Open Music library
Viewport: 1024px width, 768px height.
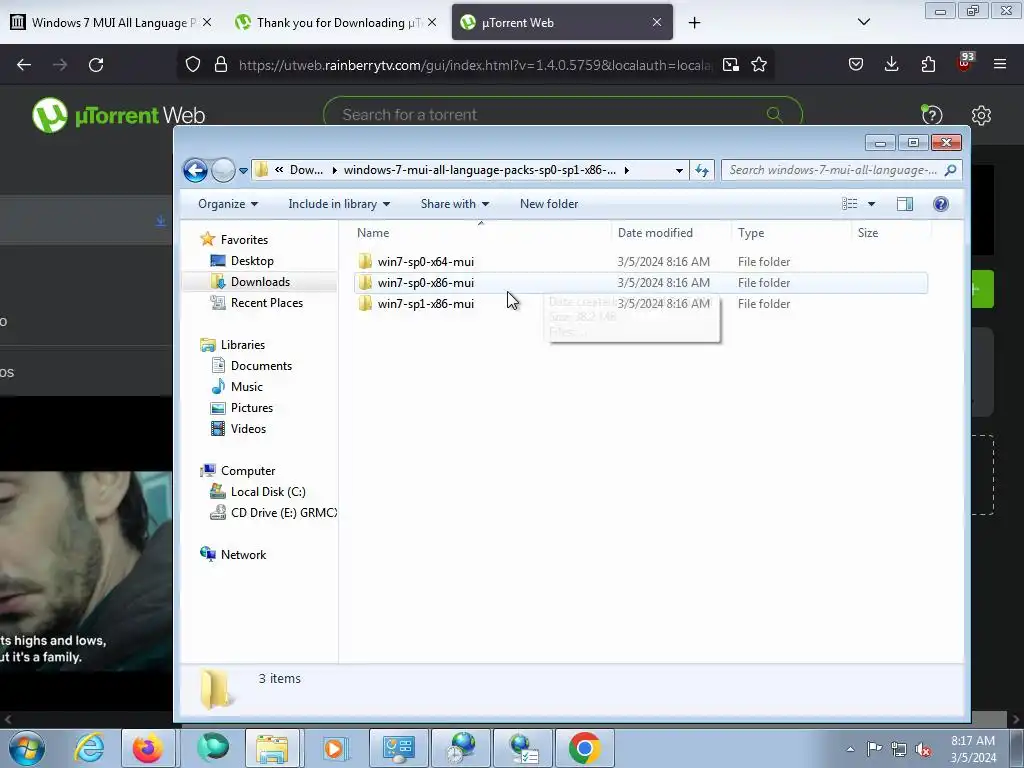coord(237,387)
